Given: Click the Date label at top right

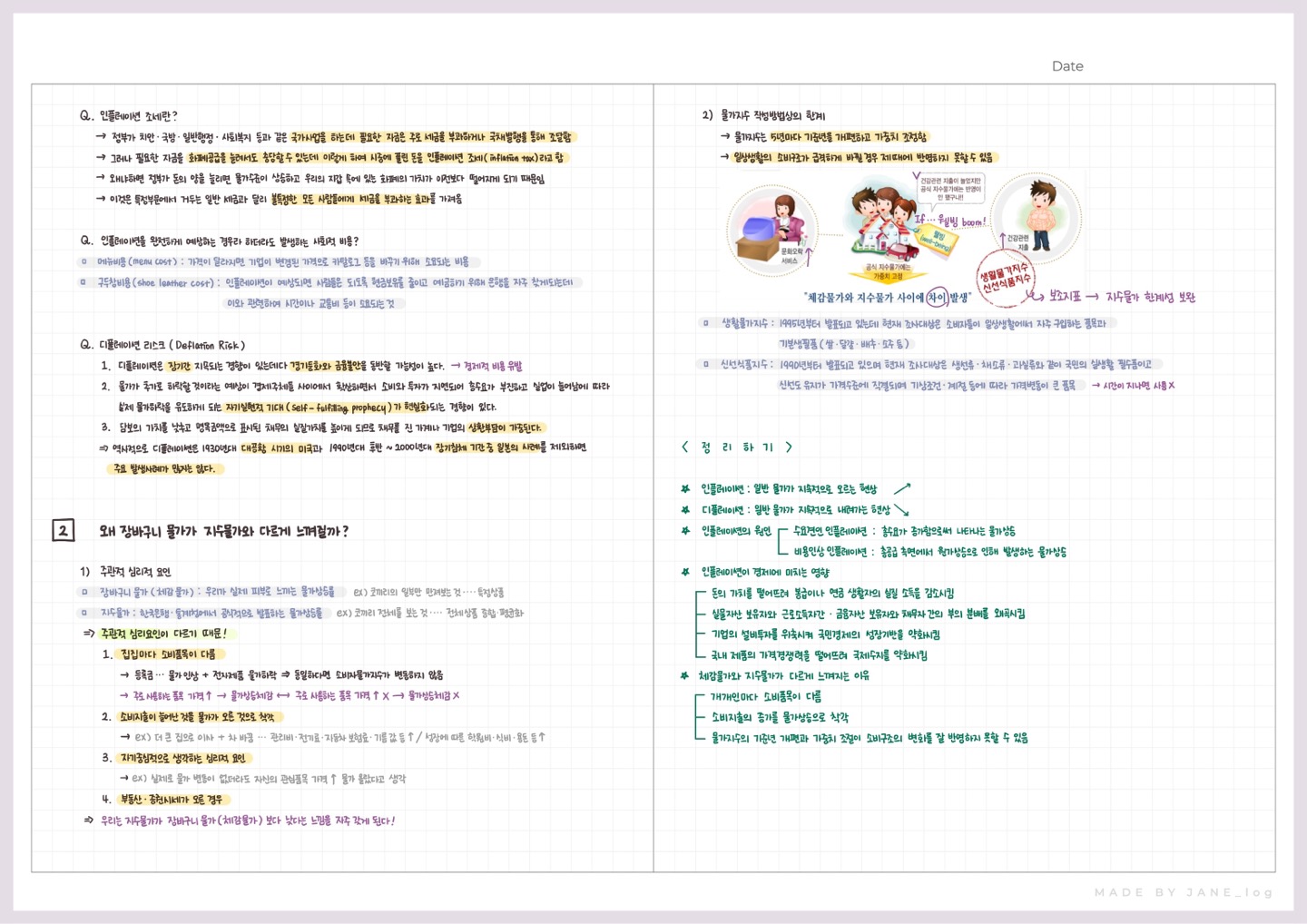Looking at the screenshot, I should click(x=1066, y=65).
